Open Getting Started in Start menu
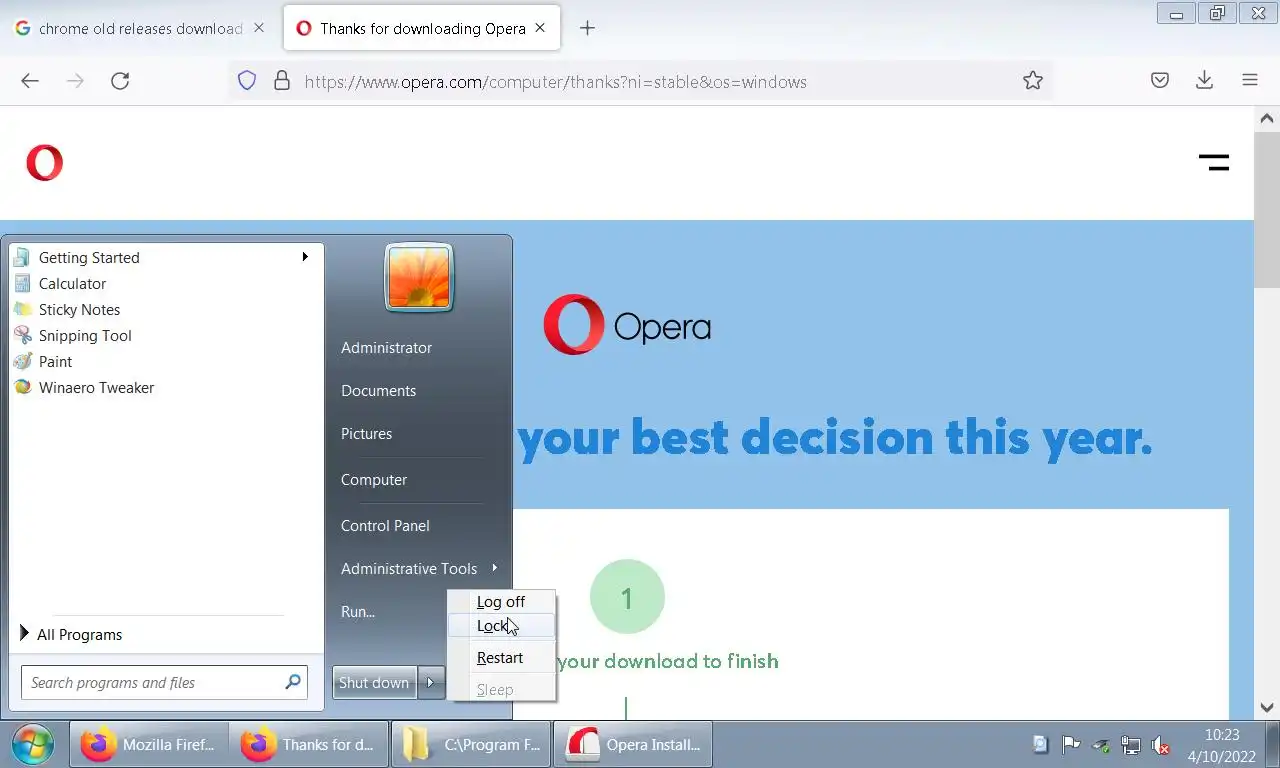The image size is (1280, 768). 166,257
